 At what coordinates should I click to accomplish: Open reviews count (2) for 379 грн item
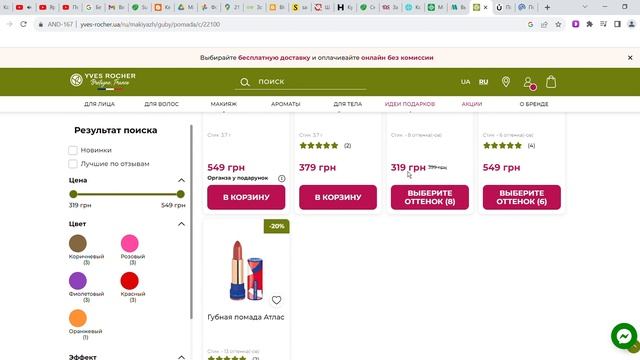347,145
